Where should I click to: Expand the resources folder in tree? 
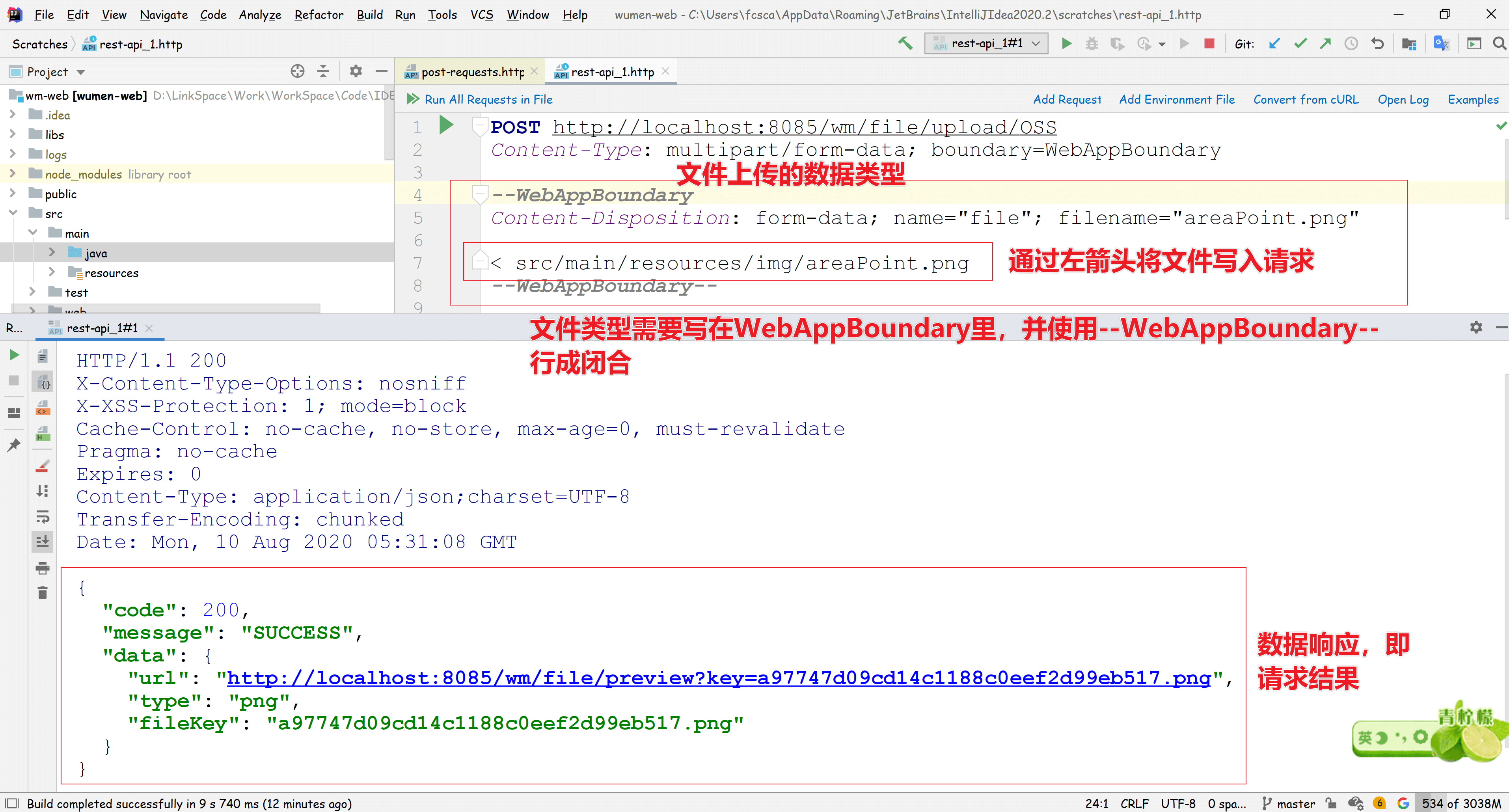(52, 272)
